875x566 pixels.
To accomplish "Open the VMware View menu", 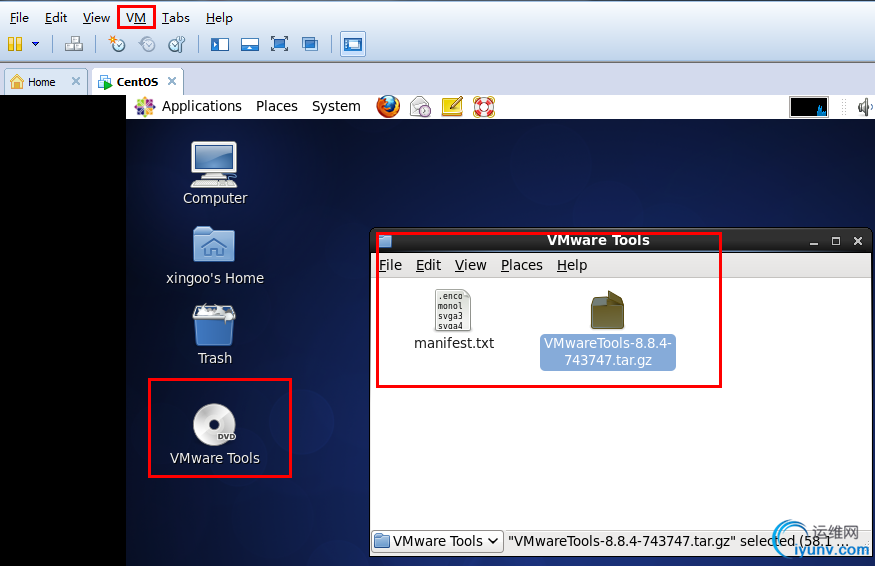I will (96, 18).
